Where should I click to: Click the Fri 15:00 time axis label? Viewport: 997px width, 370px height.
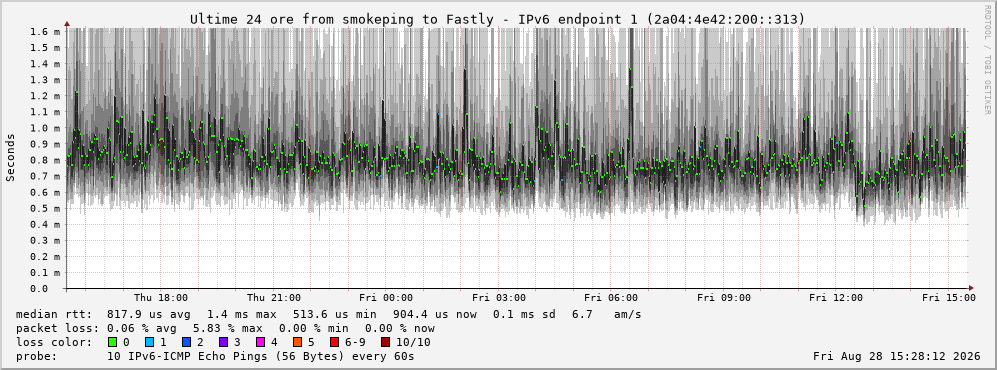pos(949,298)
